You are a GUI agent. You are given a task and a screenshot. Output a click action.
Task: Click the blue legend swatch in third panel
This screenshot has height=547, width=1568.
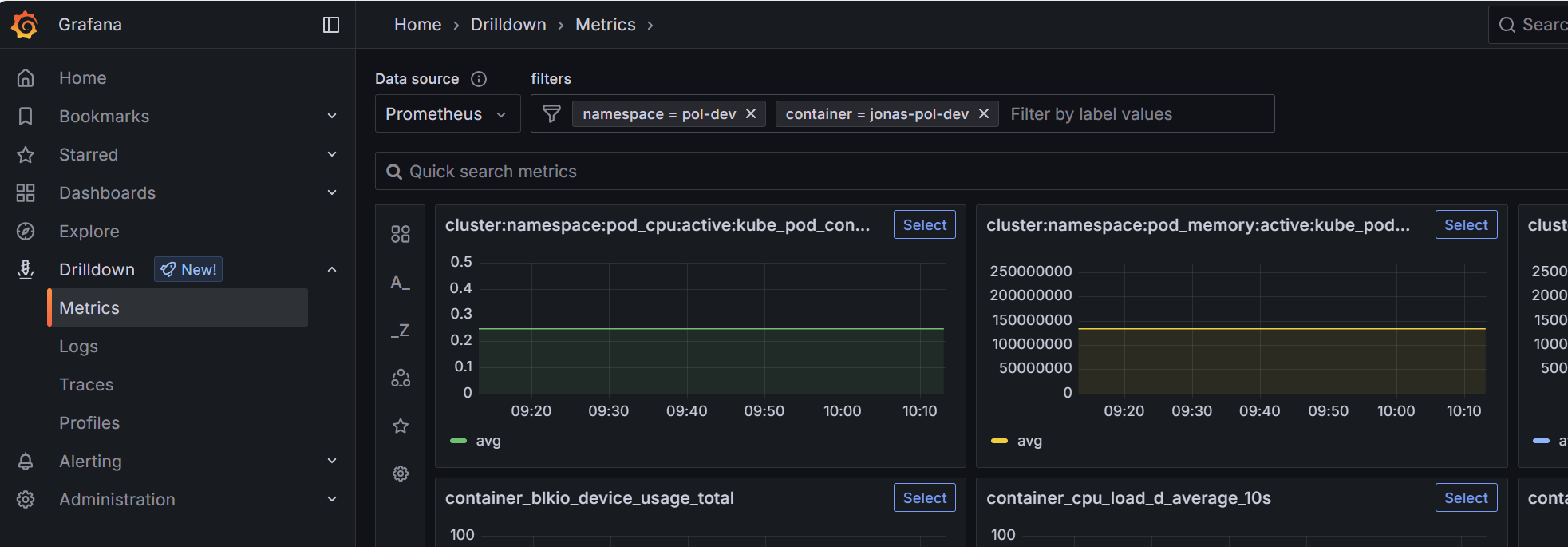(x=1541, y=441)
